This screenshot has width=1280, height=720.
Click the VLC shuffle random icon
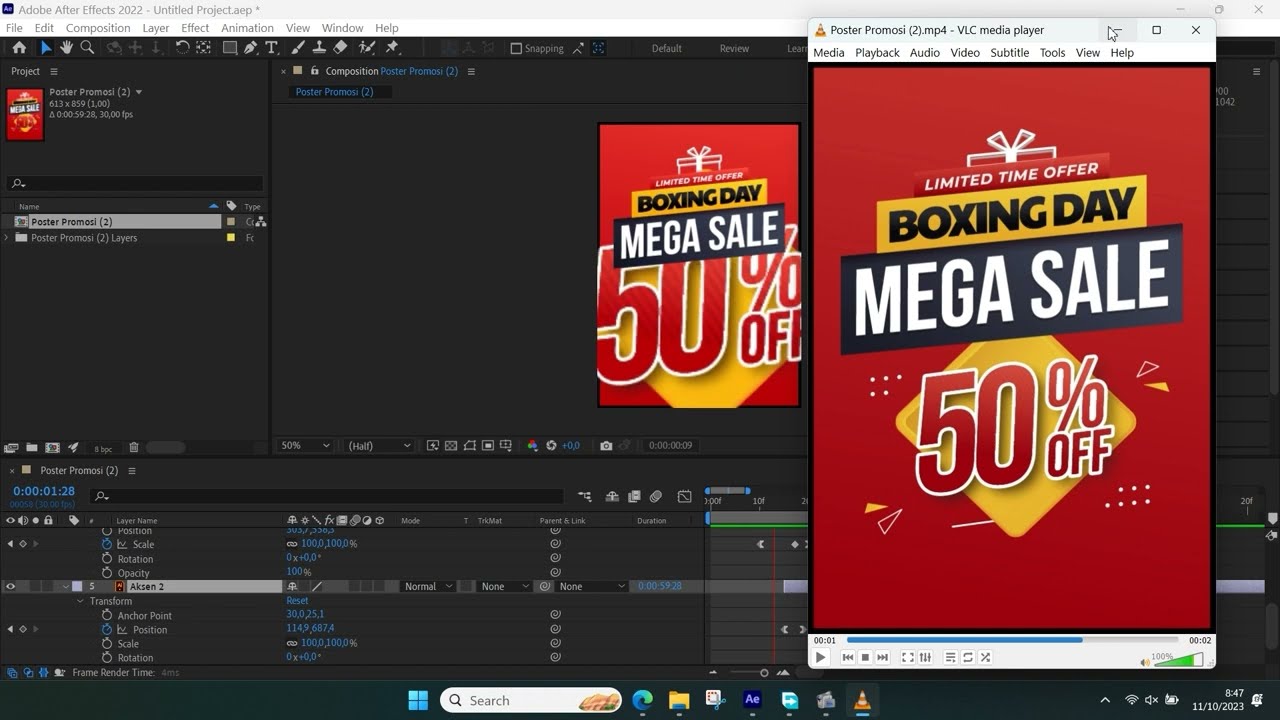[x=985, y=657]
